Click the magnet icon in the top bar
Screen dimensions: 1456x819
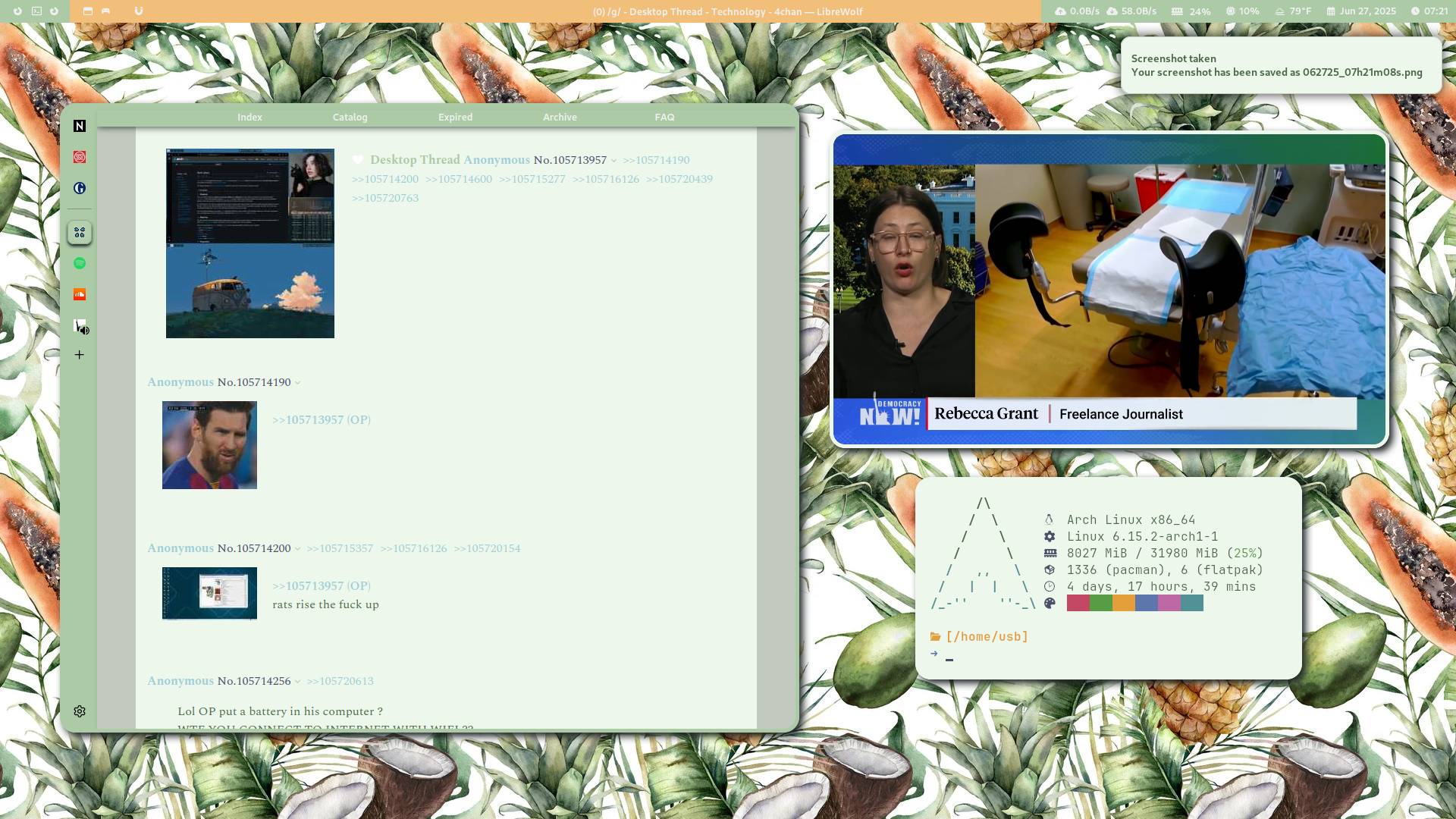(139, 11)
